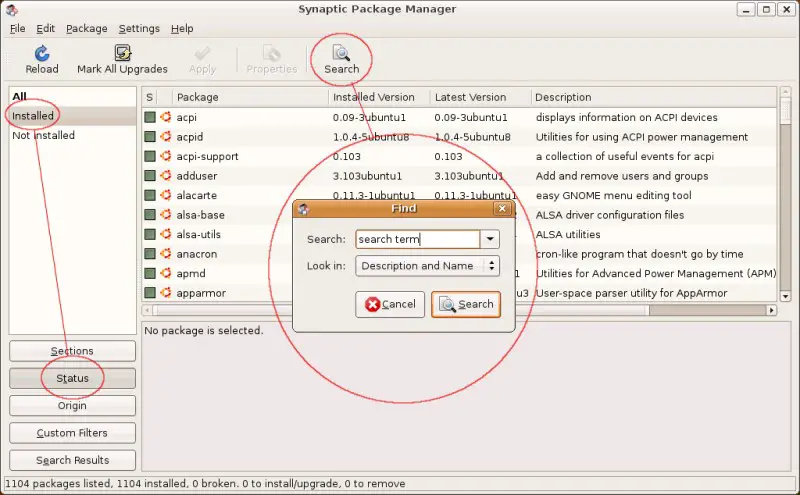This screenshot has width=800, height=495.
Task: Click the Ubuntu logo icon beside alsa-base
Action: [165, 215]
